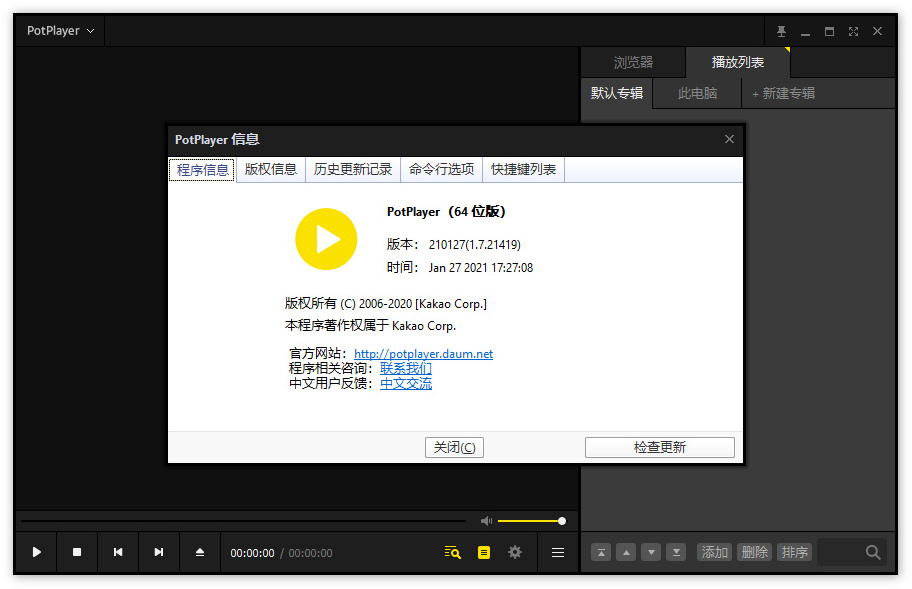Switch to the 浏览器 tab
Image resolution: width=912 pixels, height=589 pixels.
[633, 61]
